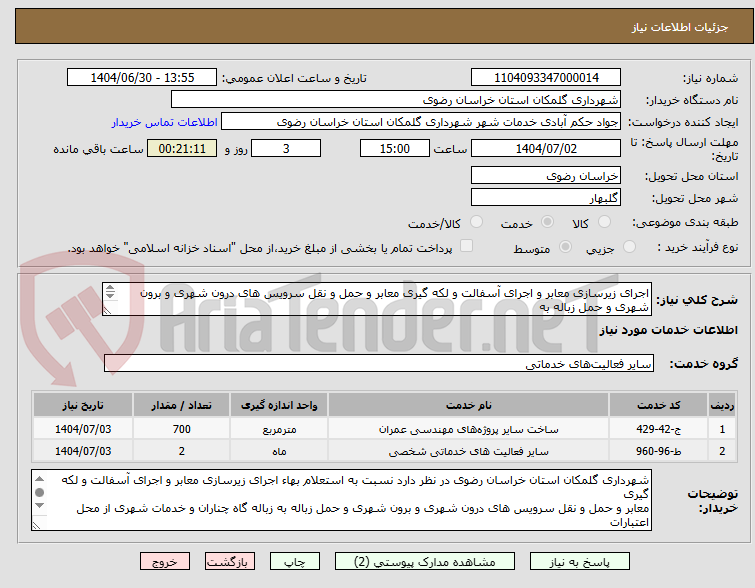
Task: Click the down arrow in buyer notes scrollbar
Action: pos(39,506)
